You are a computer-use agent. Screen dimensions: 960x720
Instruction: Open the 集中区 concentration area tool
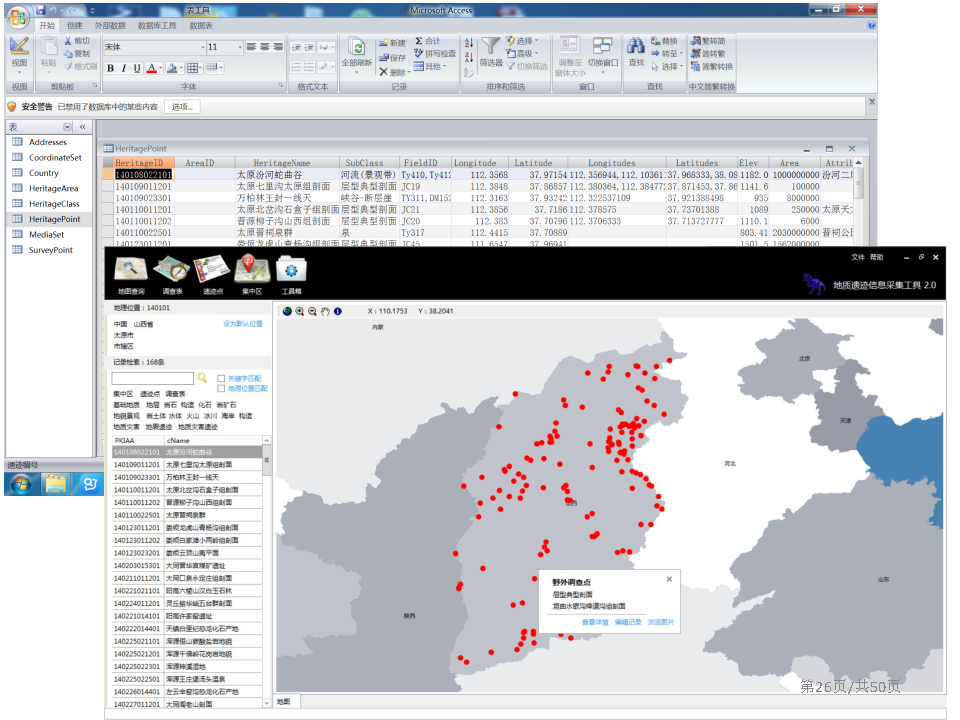(x=252, y=274)
